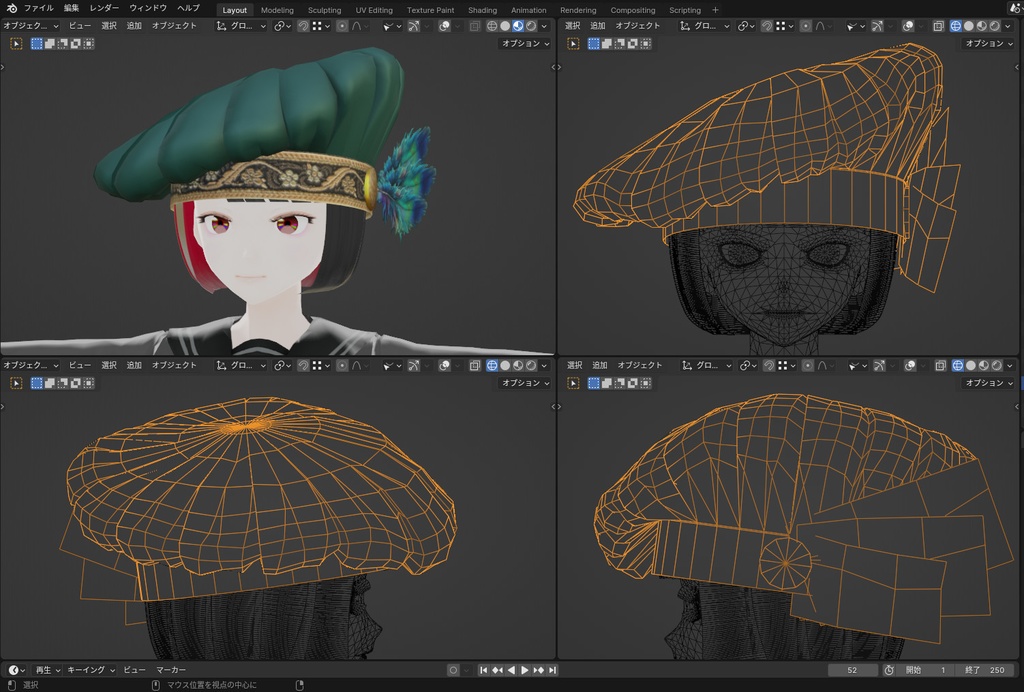Select tweak tool icon in bottom-left viewport
Viewport: 1024px width, 692px height.
[x=16, y=383]
